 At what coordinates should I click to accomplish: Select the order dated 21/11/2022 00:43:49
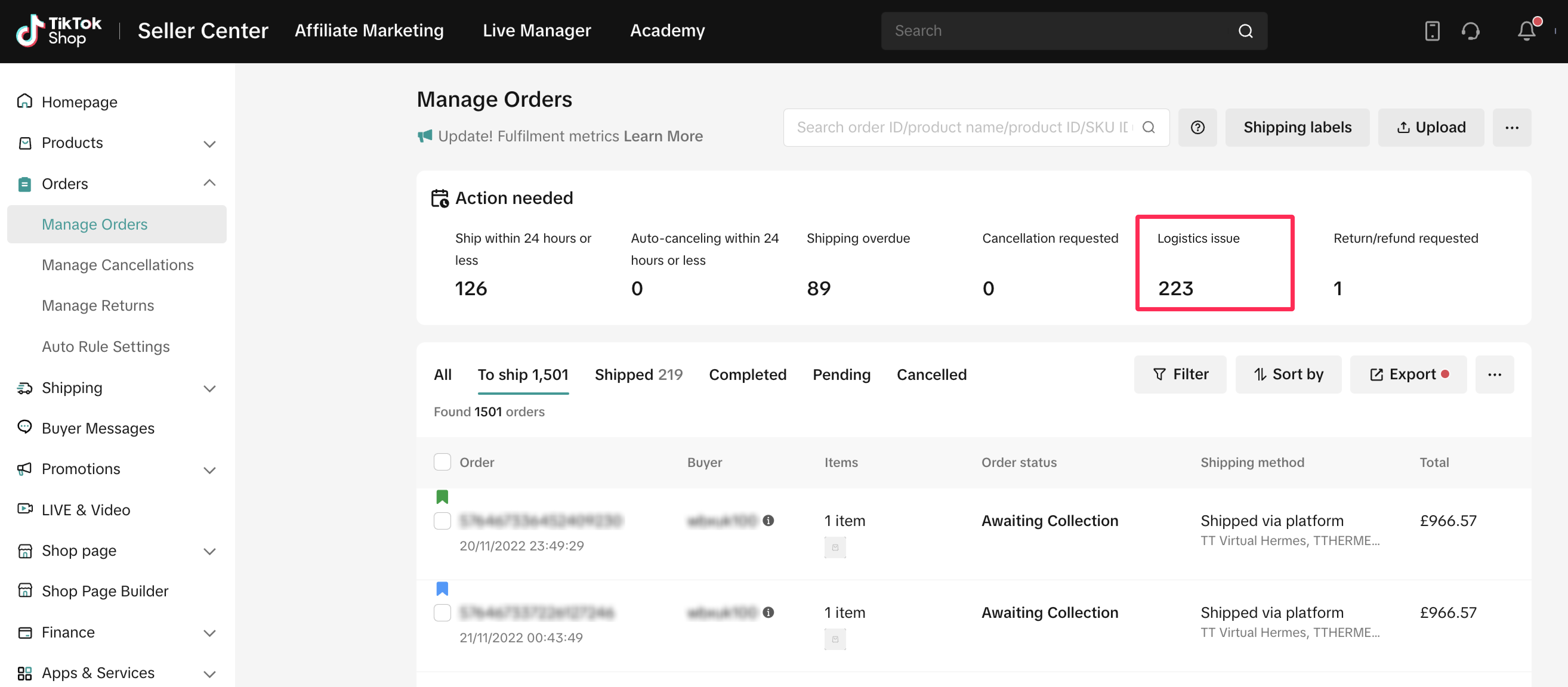pyautogui.click(x=442, y=613)
